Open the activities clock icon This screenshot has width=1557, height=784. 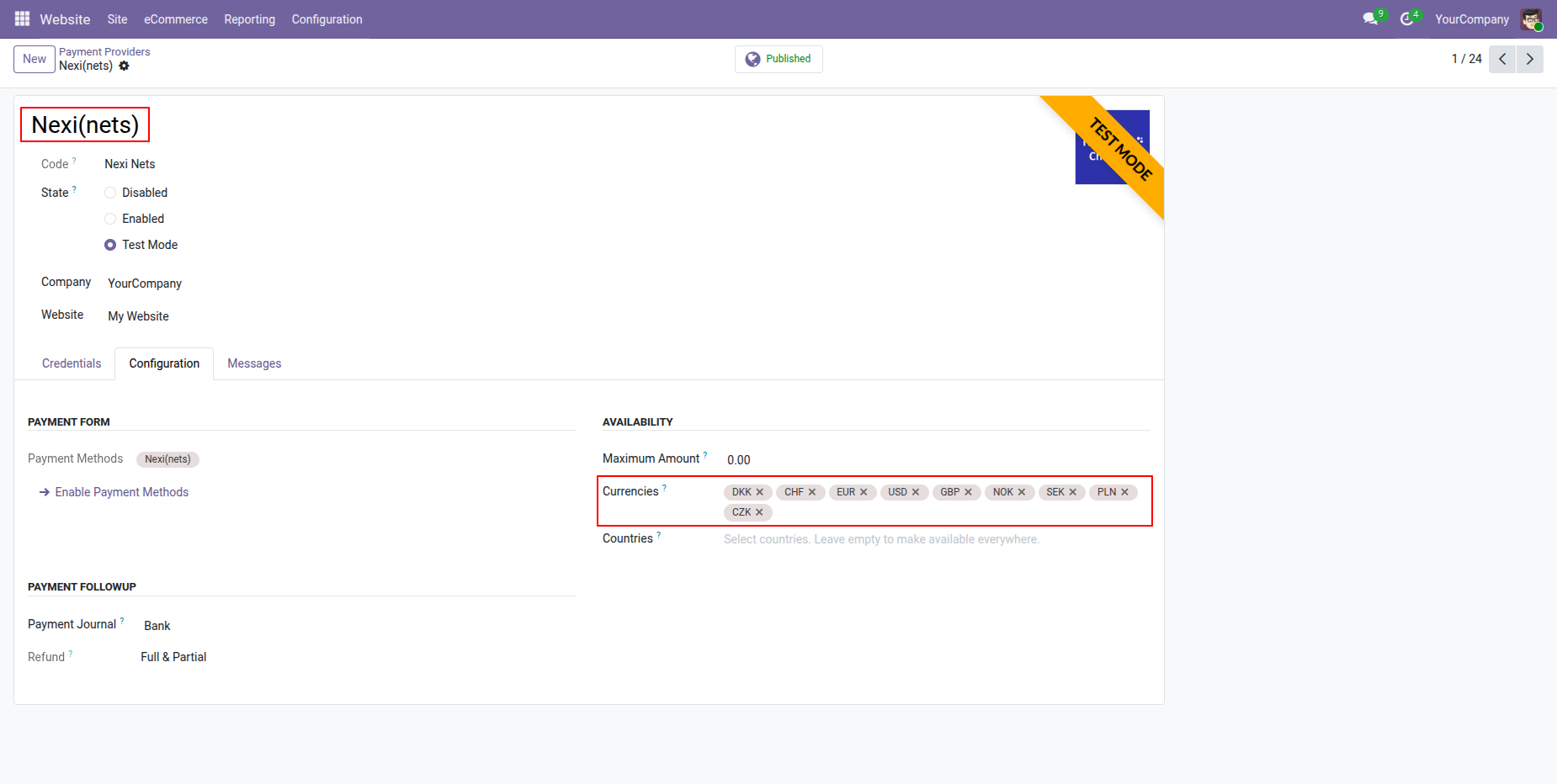point(1407,19)
